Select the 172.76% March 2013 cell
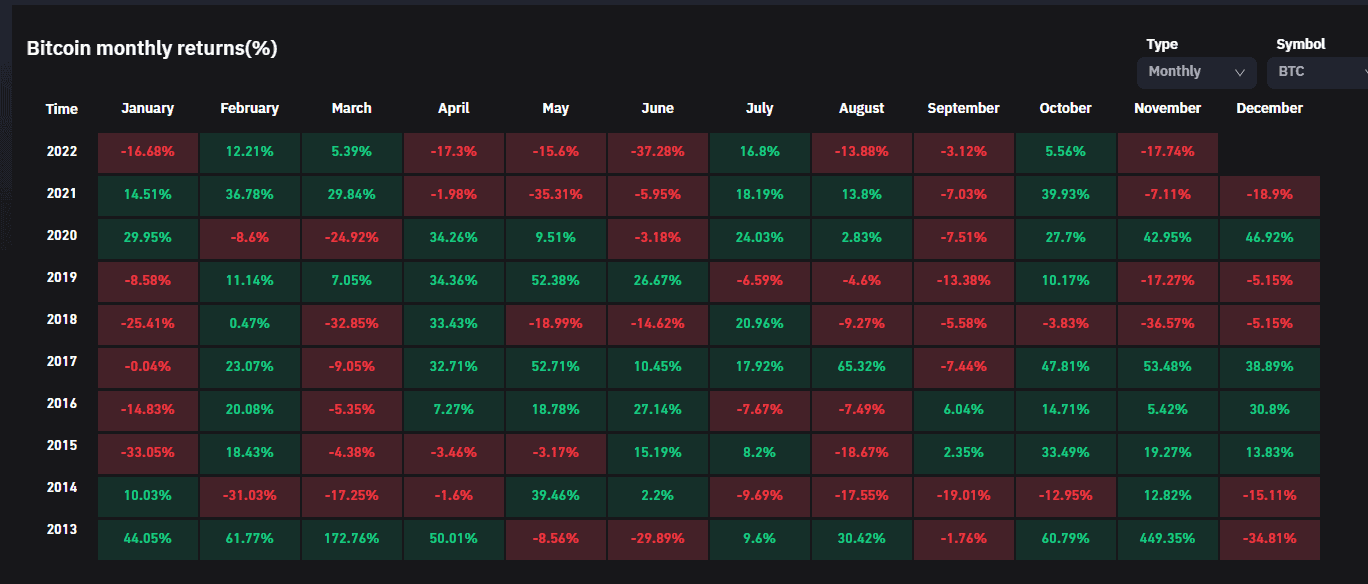1368x584 pixels. coord(351,539)
